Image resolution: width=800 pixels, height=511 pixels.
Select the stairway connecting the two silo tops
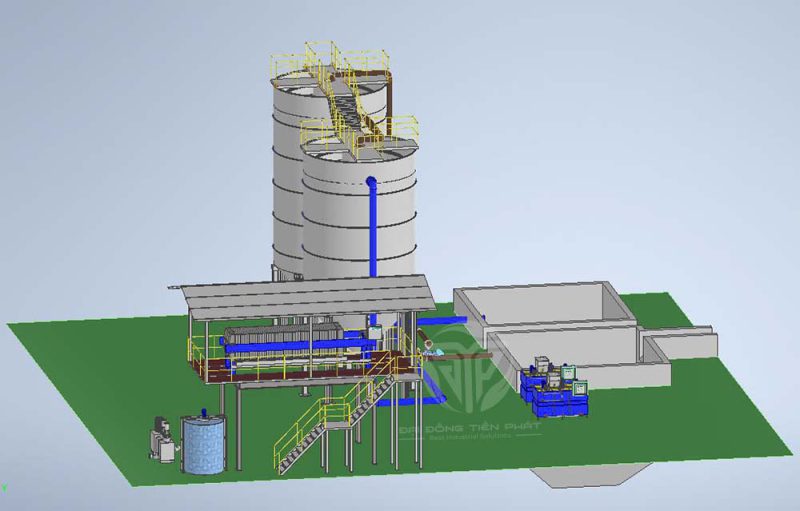coord(350,110)
